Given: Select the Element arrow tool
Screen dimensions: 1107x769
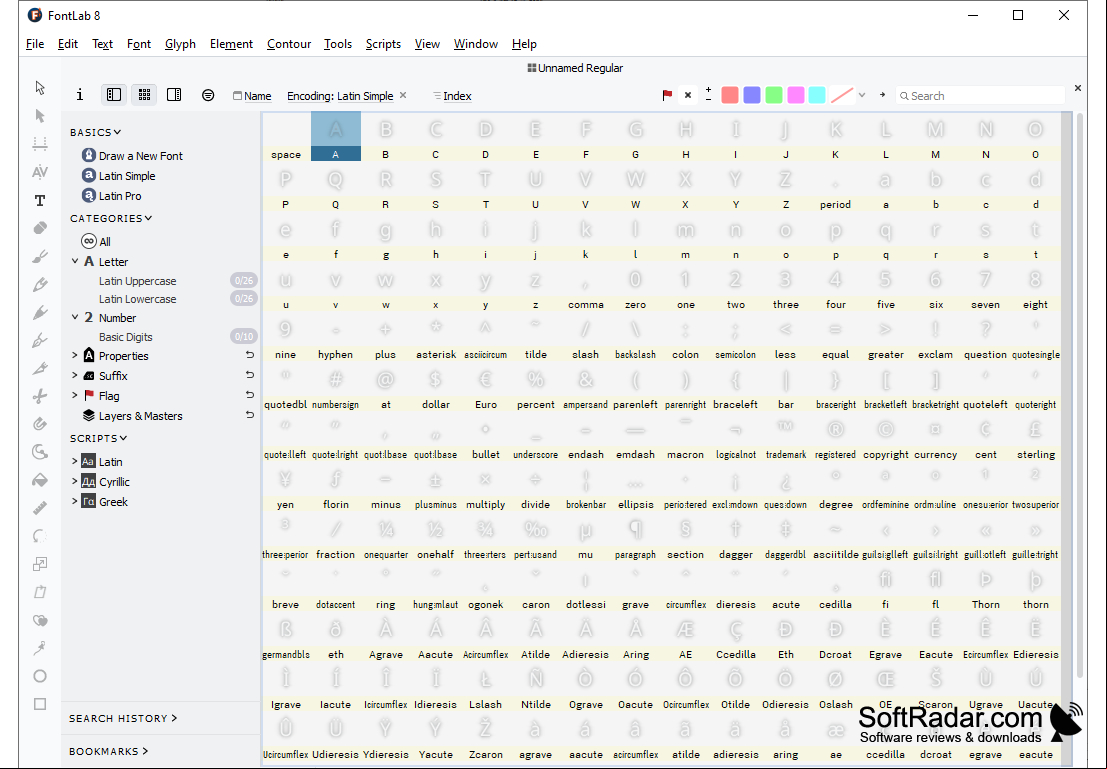Looking at the screenshot, I should tap(40, 116).
